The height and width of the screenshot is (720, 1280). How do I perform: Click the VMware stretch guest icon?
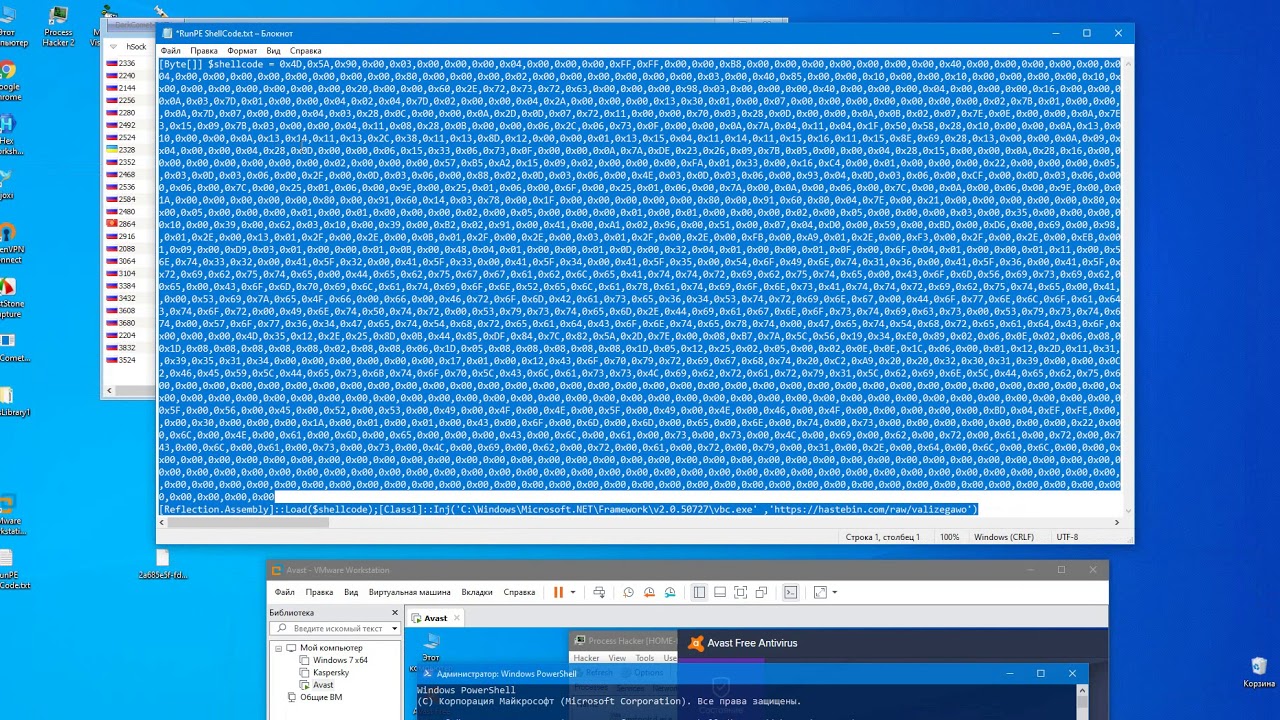[818, 592]
